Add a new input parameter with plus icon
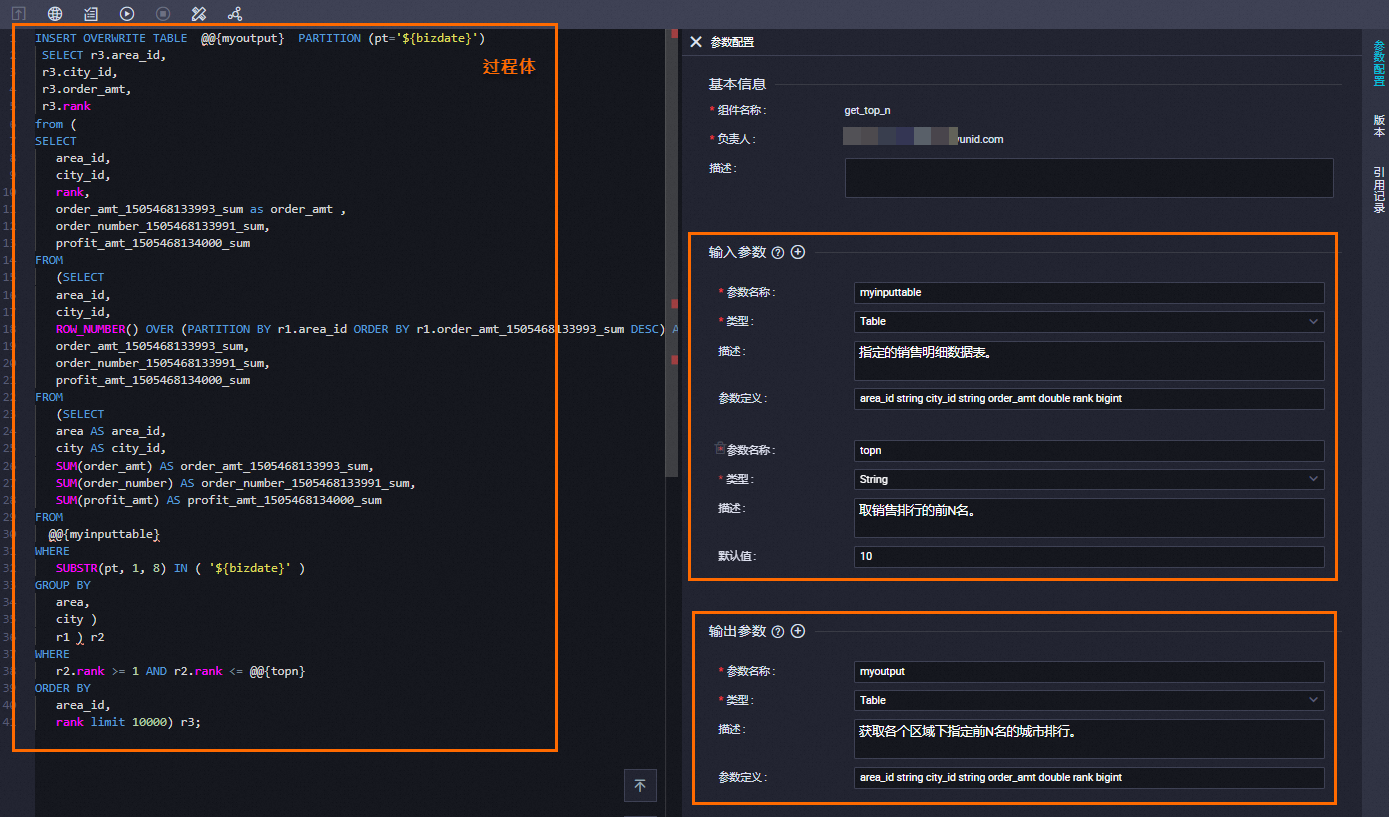1389x817 pixels. [x=798, y=252]
